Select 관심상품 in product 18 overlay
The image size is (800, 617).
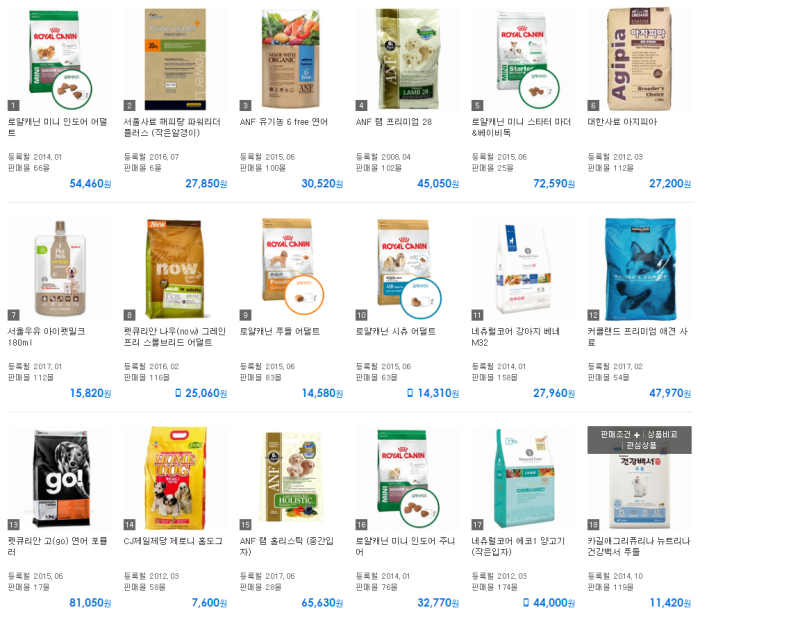pyautogui.click(x=641, y=446)
